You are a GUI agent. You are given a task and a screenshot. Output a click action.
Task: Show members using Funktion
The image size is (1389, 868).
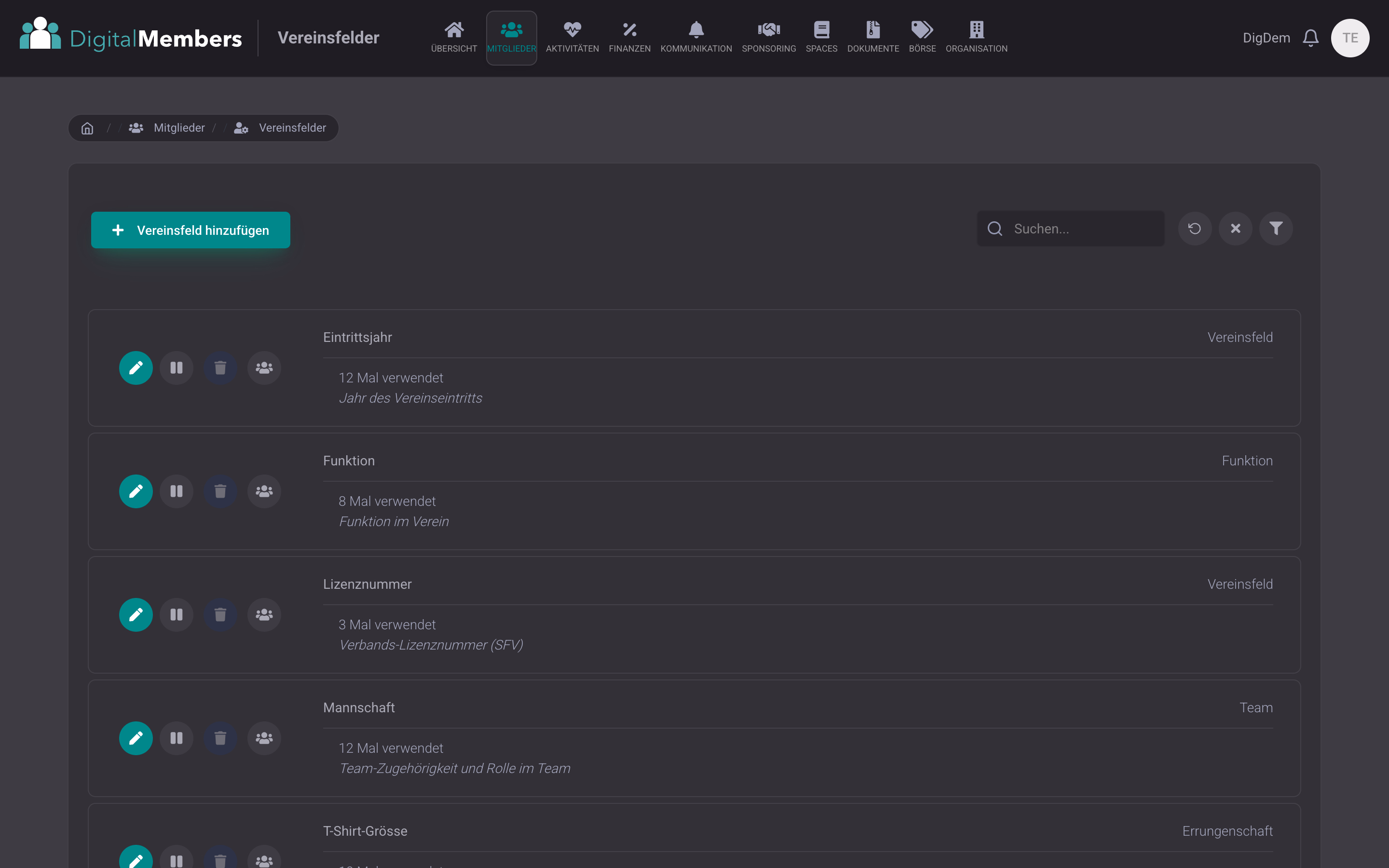point(264,491)
